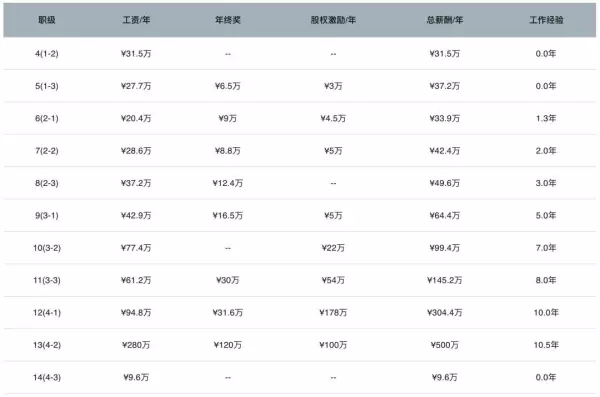Click the 股权激励/年 column header
The height and width of the screenshot is (397, 600).
pos(333,20)
